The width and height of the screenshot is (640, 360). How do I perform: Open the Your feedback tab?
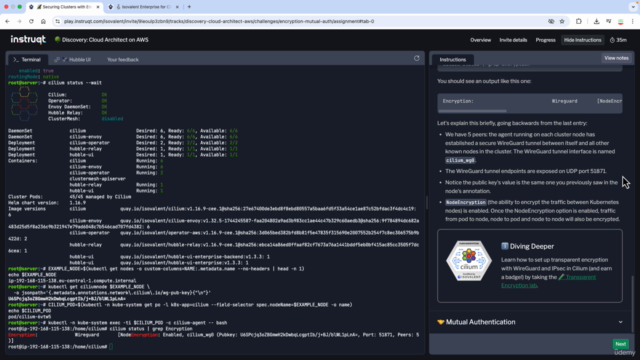(123, 60)
